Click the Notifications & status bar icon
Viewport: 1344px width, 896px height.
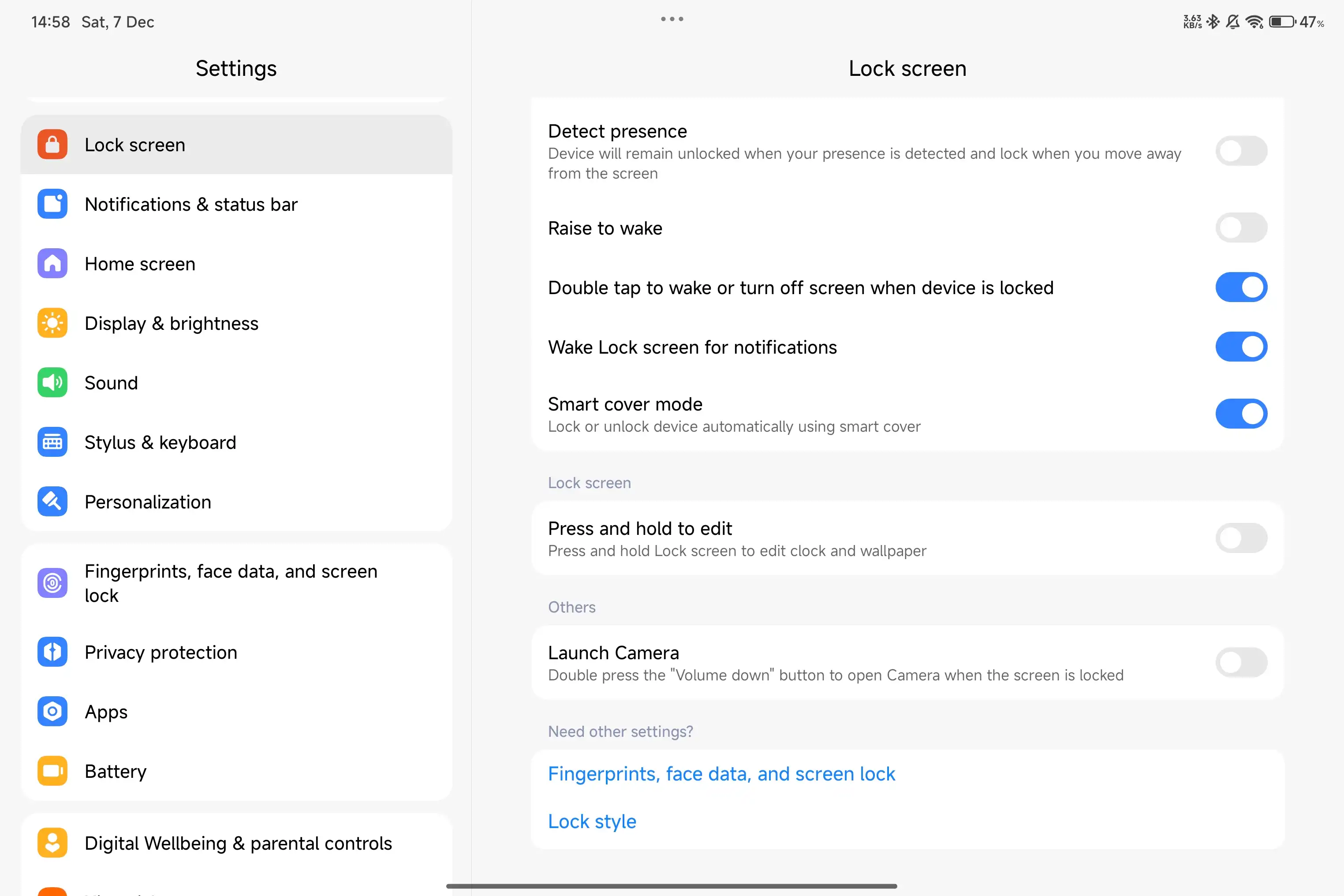pyautogui.click(x=52, y=204)
